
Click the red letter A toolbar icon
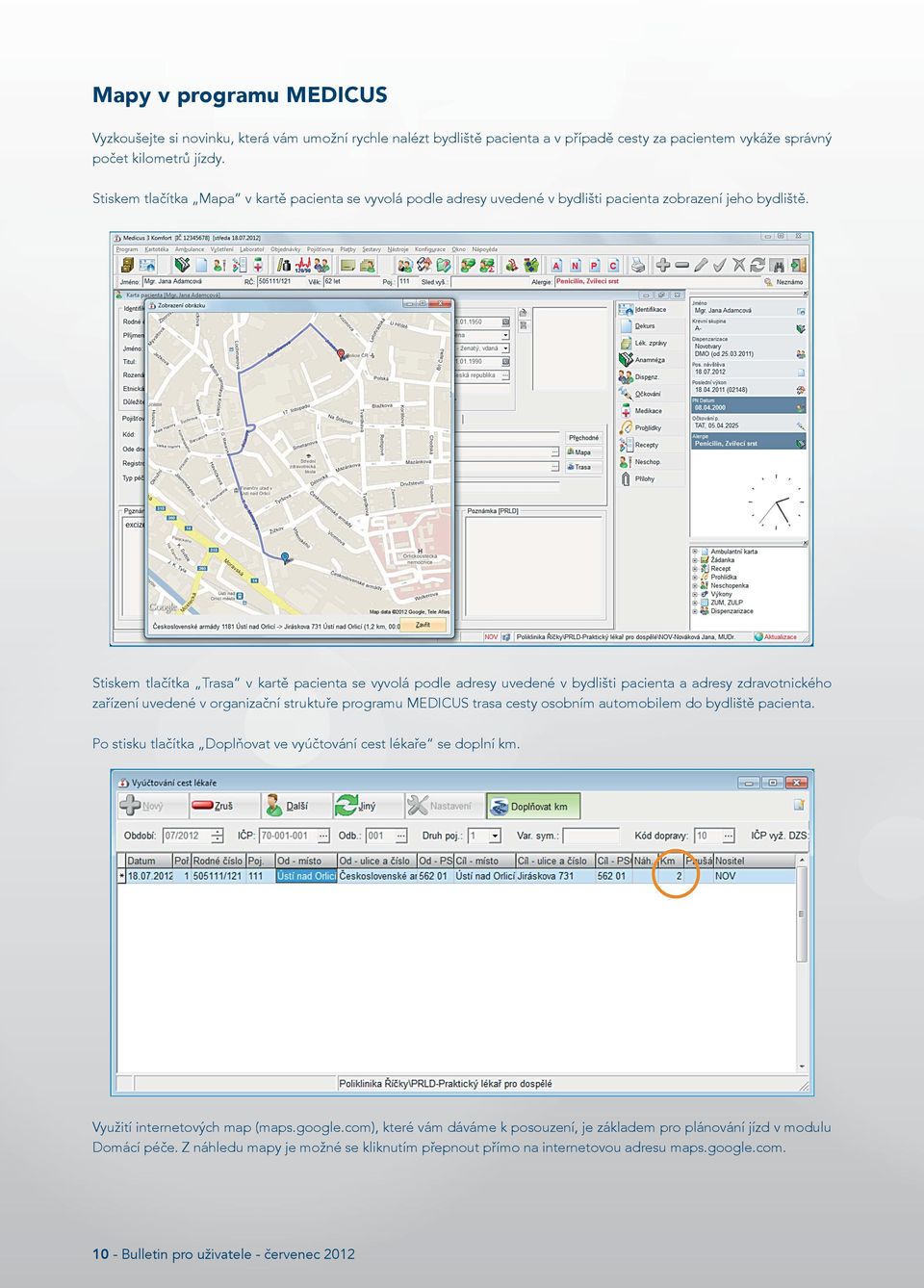[556, 265]
